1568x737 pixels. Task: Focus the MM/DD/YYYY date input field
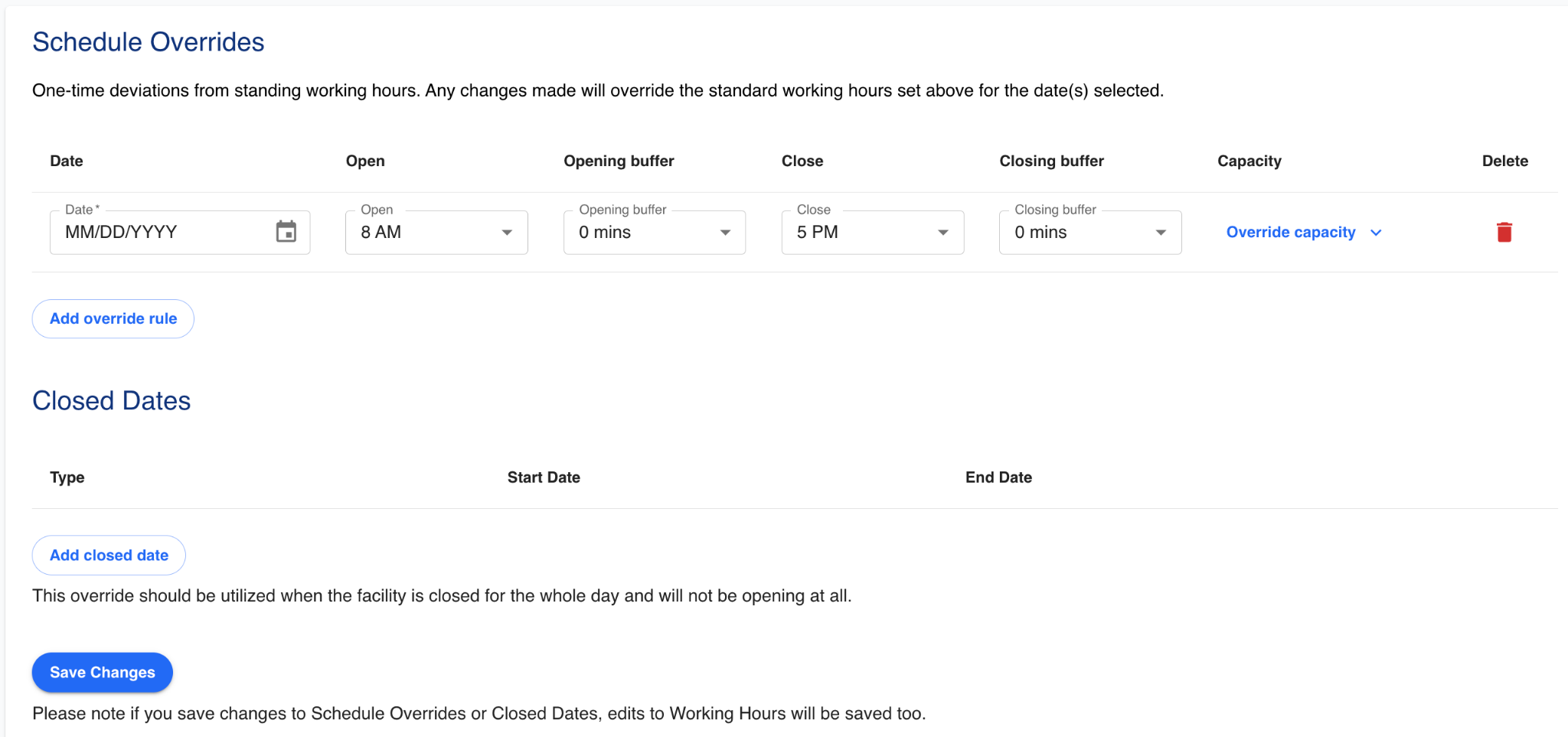(x=161, y=233)
